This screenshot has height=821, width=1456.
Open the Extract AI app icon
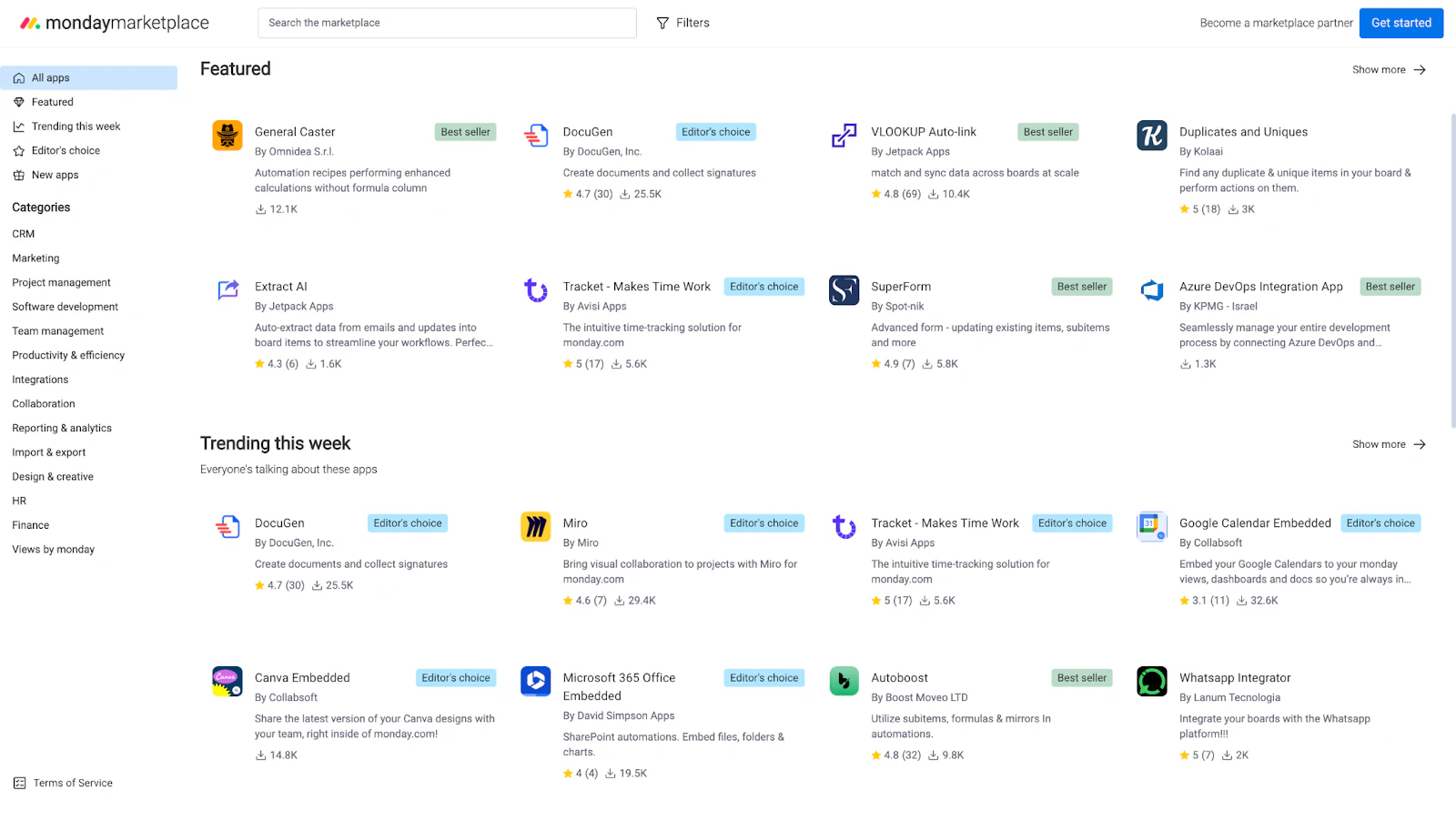click(x=227, y=290)
